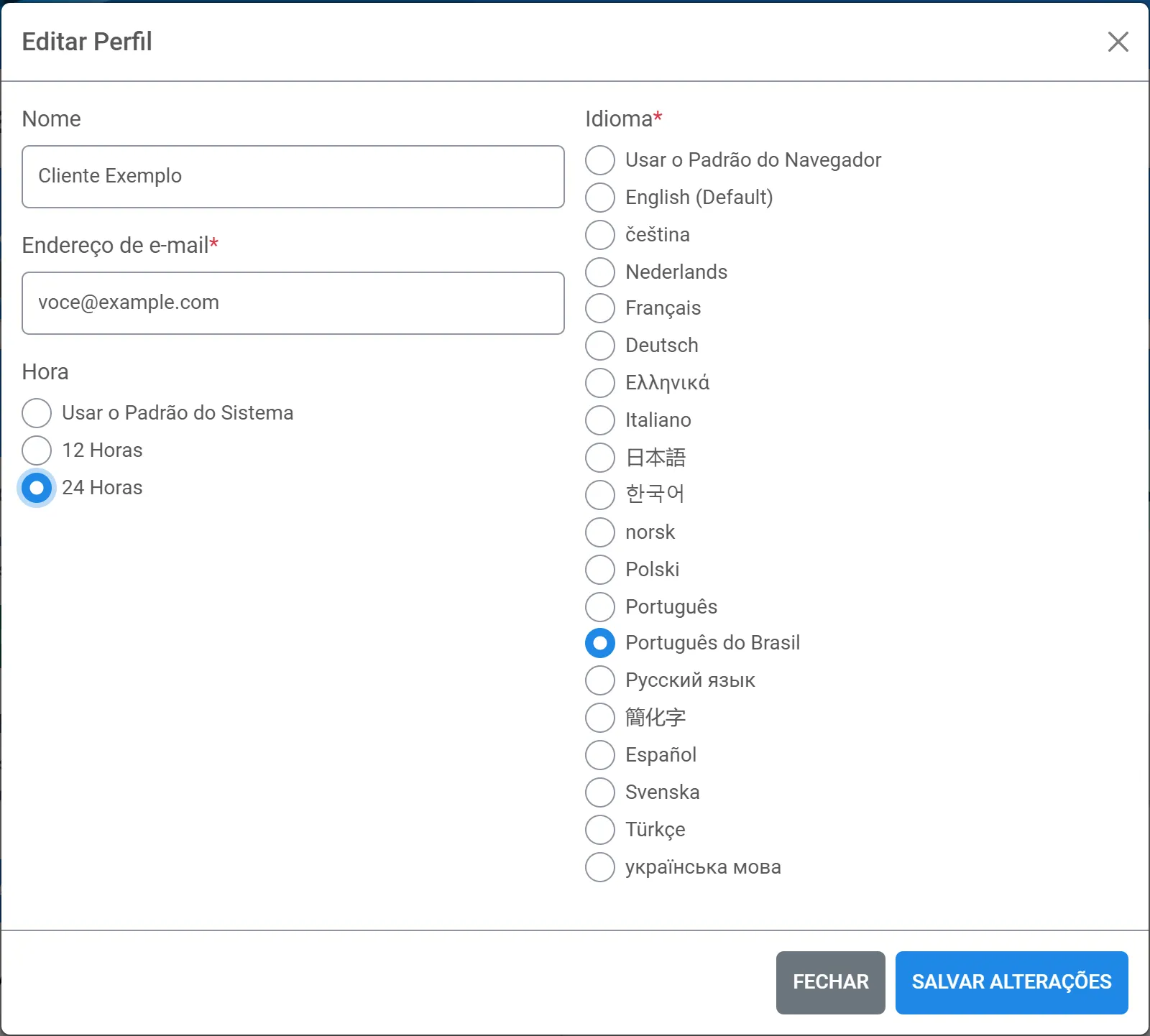This screenshot has width=1150, height=1036.
Task: Select Svenska language radio
Action: (600, 792)
